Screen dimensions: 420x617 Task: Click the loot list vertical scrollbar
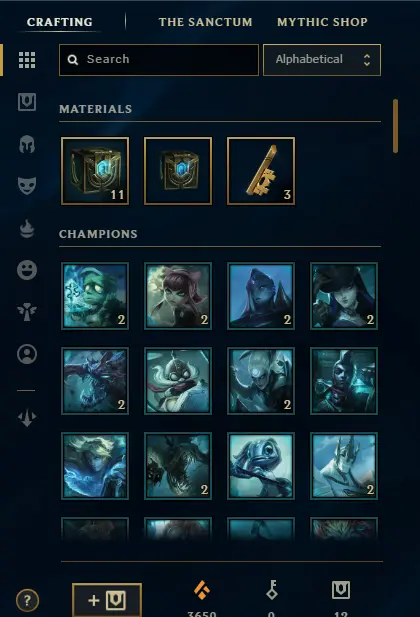click(395, 126)
